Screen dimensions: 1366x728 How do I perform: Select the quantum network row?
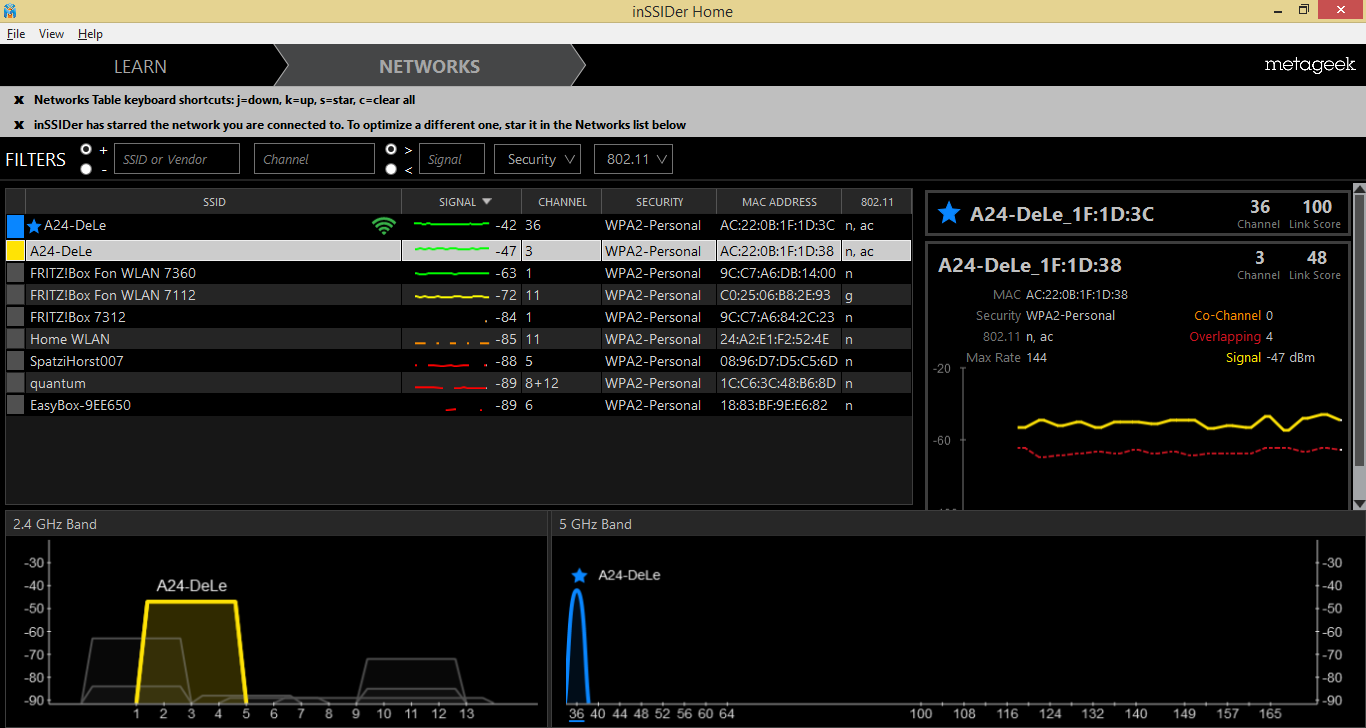tap(459, 383)
